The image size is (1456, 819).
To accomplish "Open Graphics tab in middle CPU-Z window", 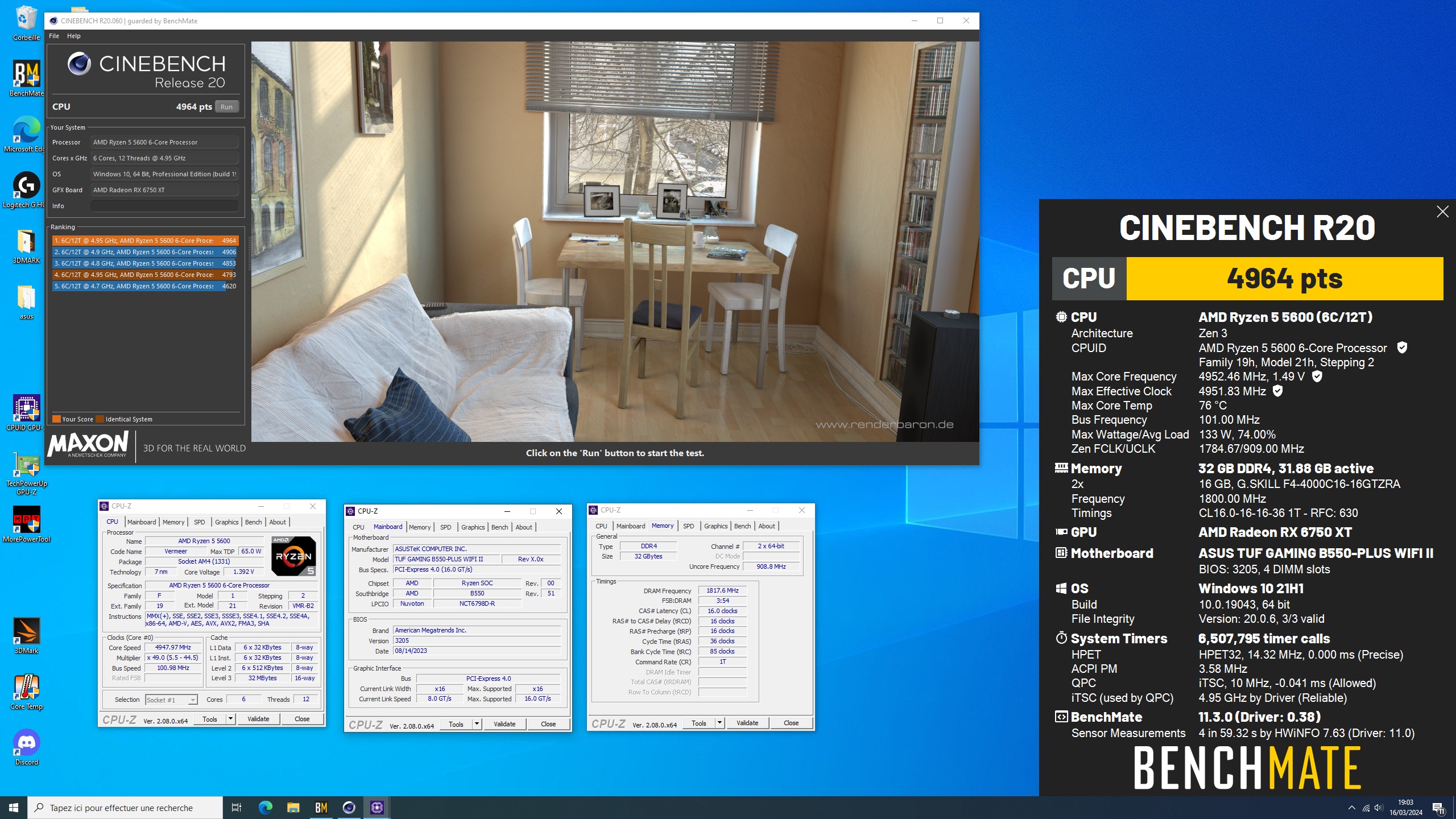I will pos(473,527).
